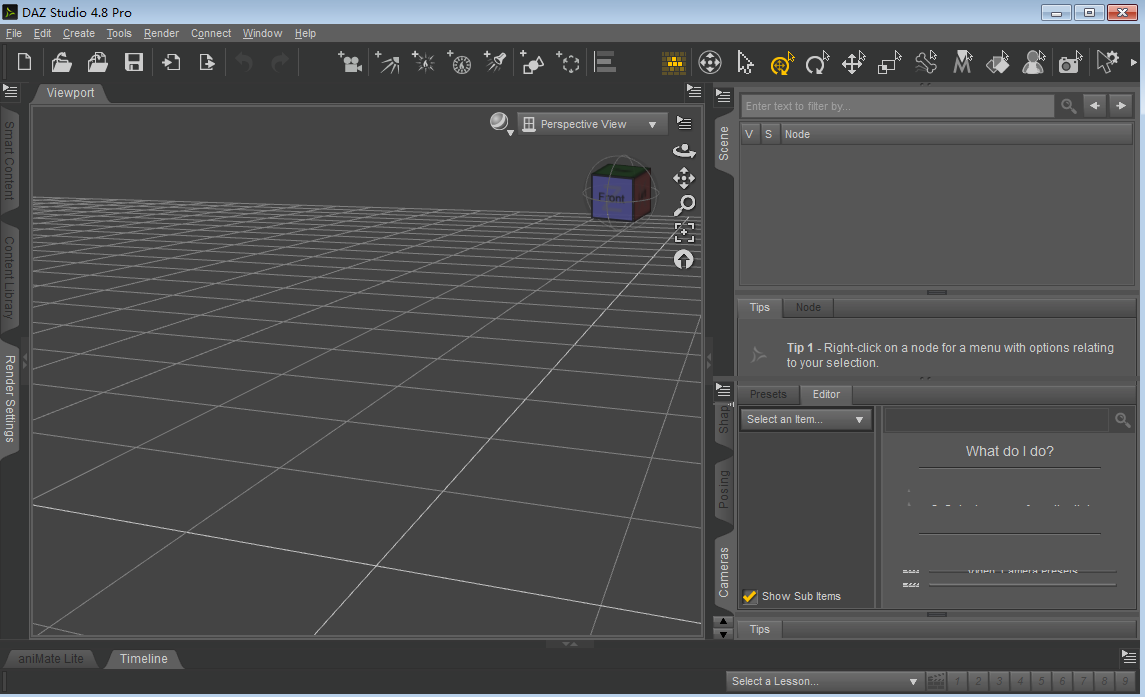1145x697 pixels.
Task: Click the Scene filter search magnifier button
Action: tap(1068, 106)
